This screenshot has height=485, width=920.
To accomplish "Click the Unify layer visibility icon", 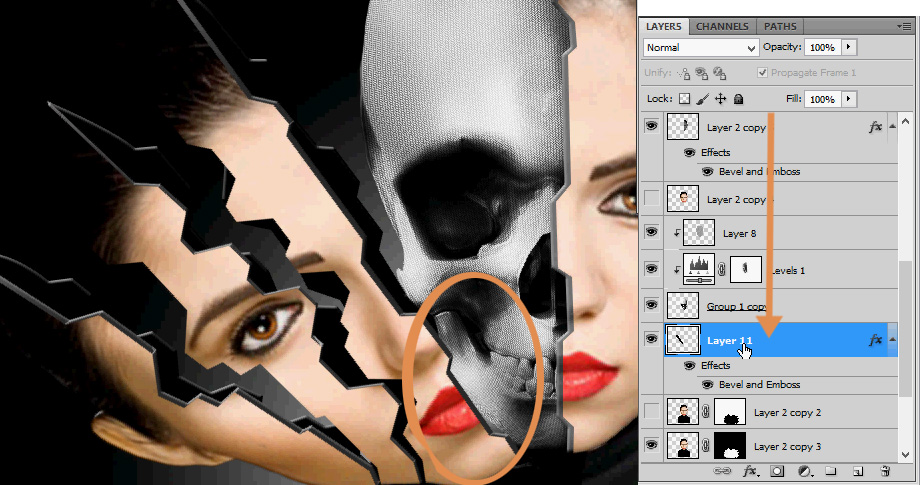I will click(702, 73).
